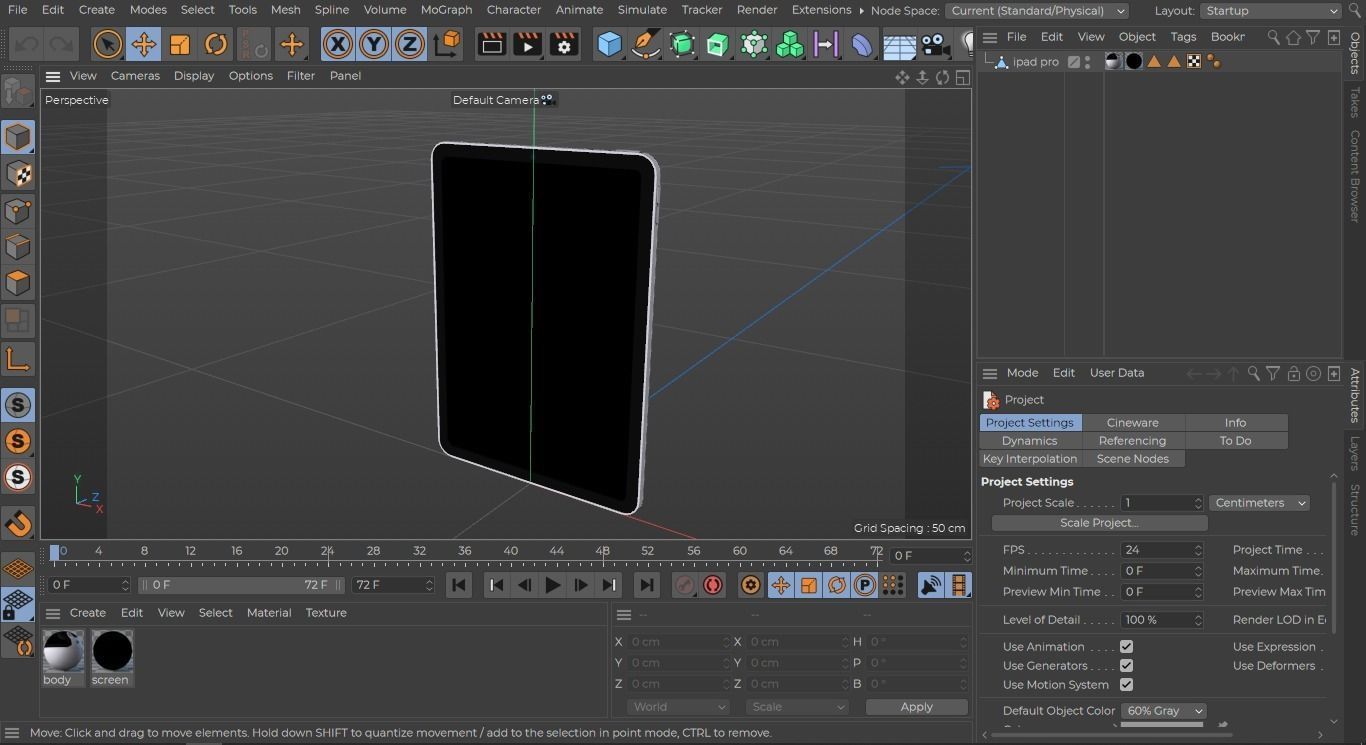Select the Scale tool
The height and width of the screenshot is (745, 1366).
point(179,44)
